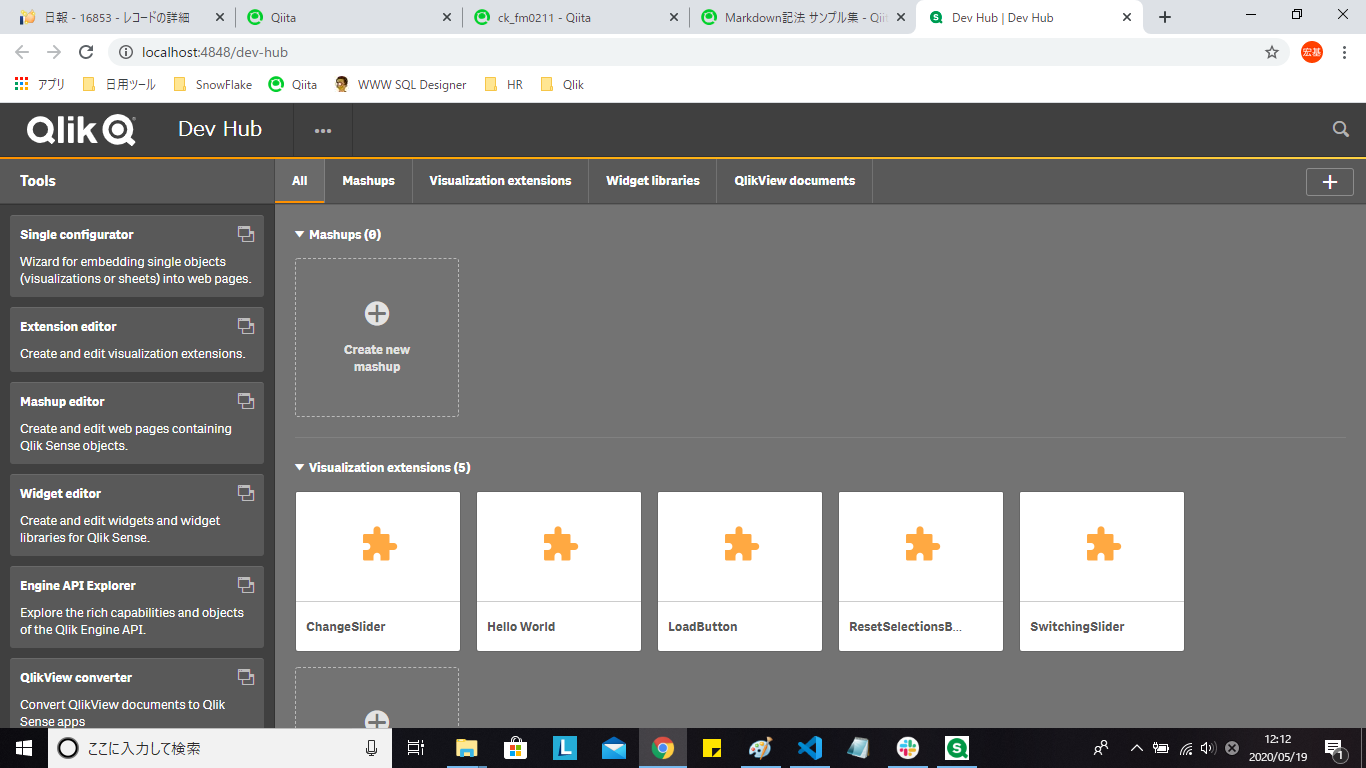
Task: Open the notification center icon
Action: pos(1334,748)
